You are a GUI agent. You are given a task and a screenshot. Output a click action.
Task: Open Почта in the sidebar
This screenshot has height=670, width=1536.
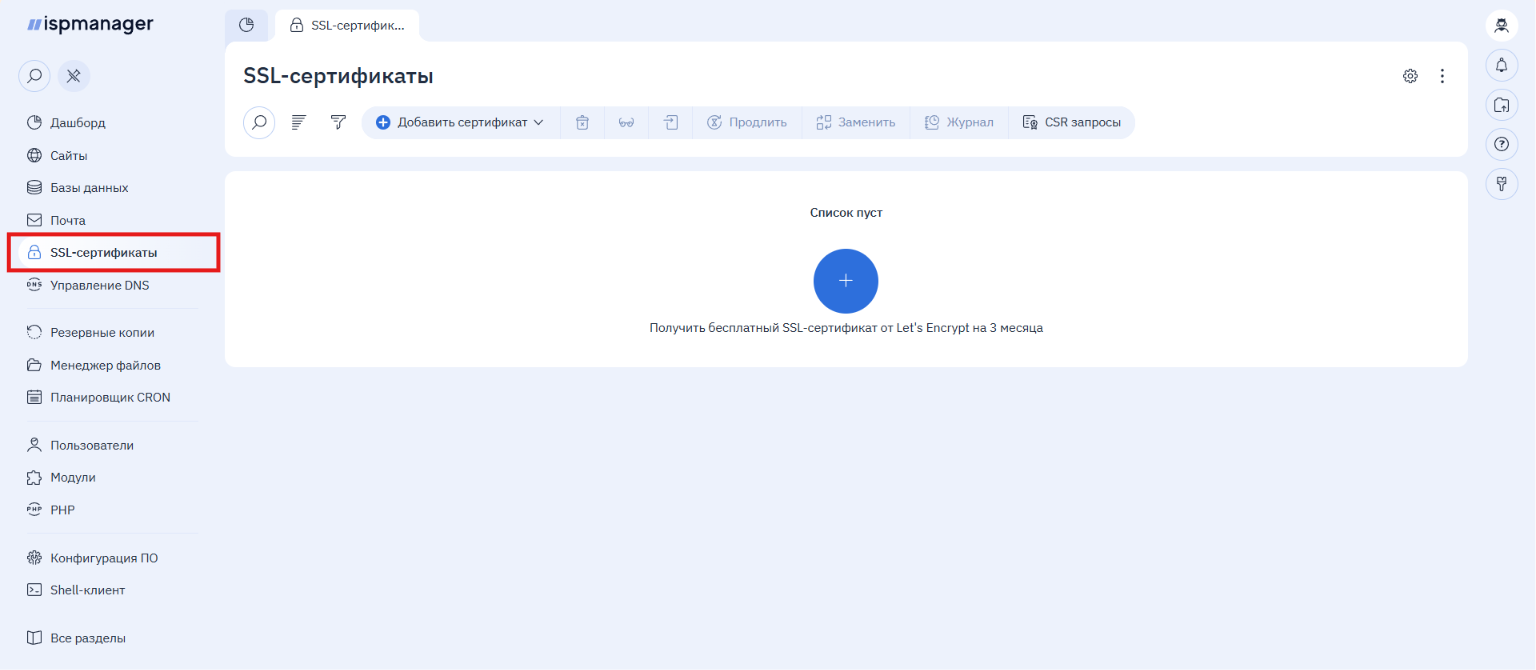[x=56, y=220]
